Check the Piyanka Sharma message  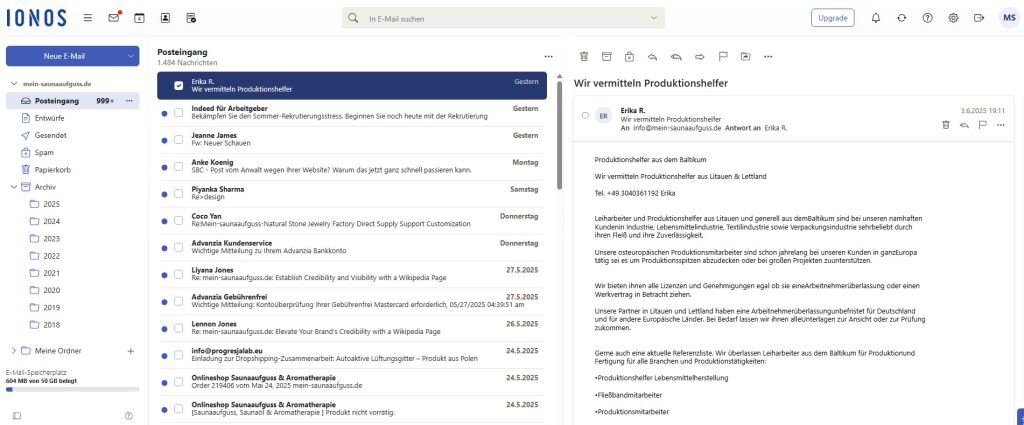click(178, 193)
